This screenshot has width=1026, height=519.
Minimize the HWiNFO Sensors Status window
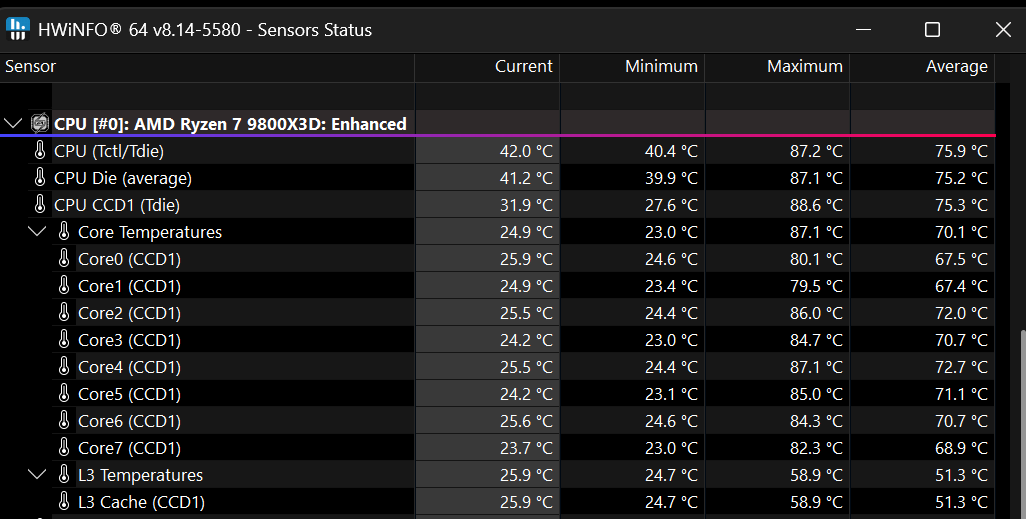864,29
